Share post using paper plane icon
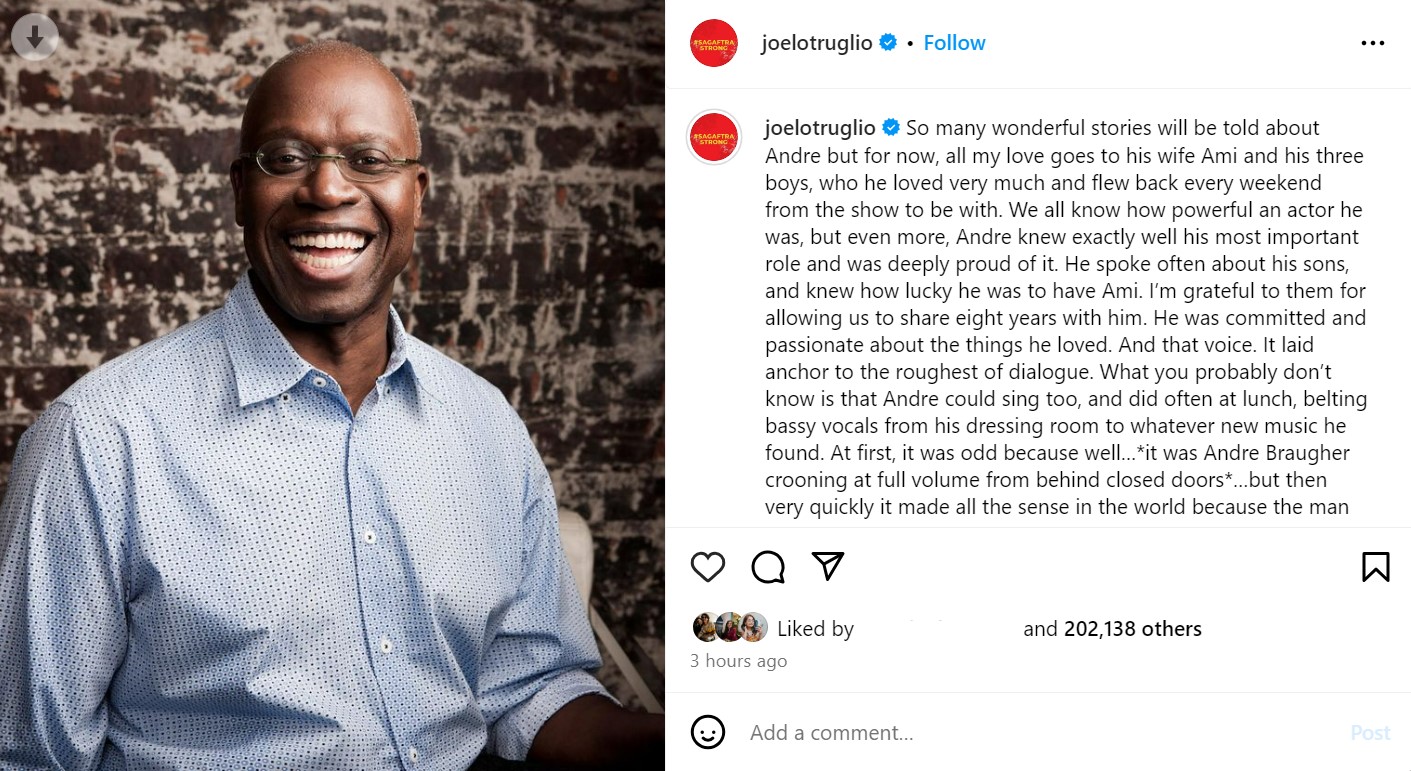This screenshot has height=771, width=1411. point(828,566)
